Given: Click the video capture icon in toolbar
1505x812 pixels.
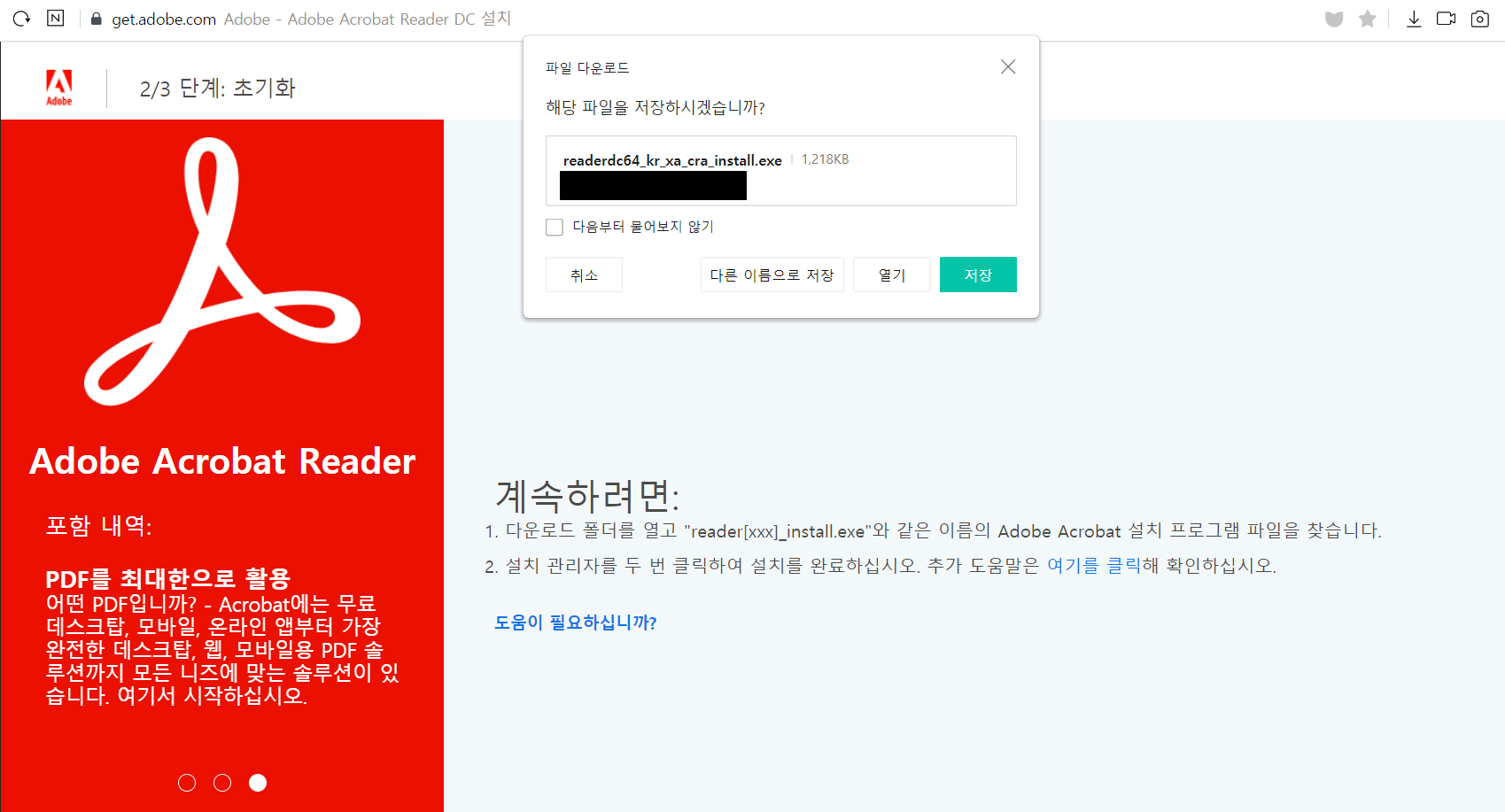Looking at the screenshot, I should tap(1447, 19).
